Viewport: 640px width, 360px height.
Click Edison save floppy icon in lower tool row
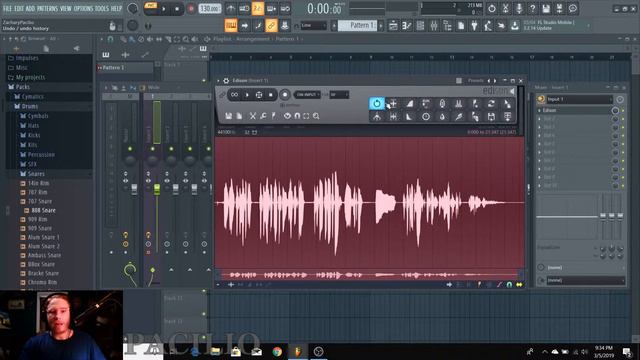coord(229,116)
